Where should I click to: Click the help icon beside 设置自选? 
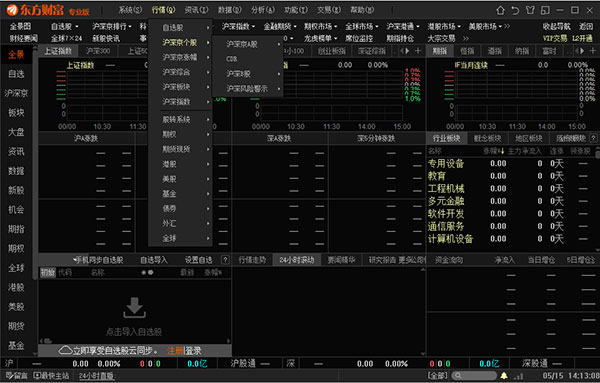point(225,260)
